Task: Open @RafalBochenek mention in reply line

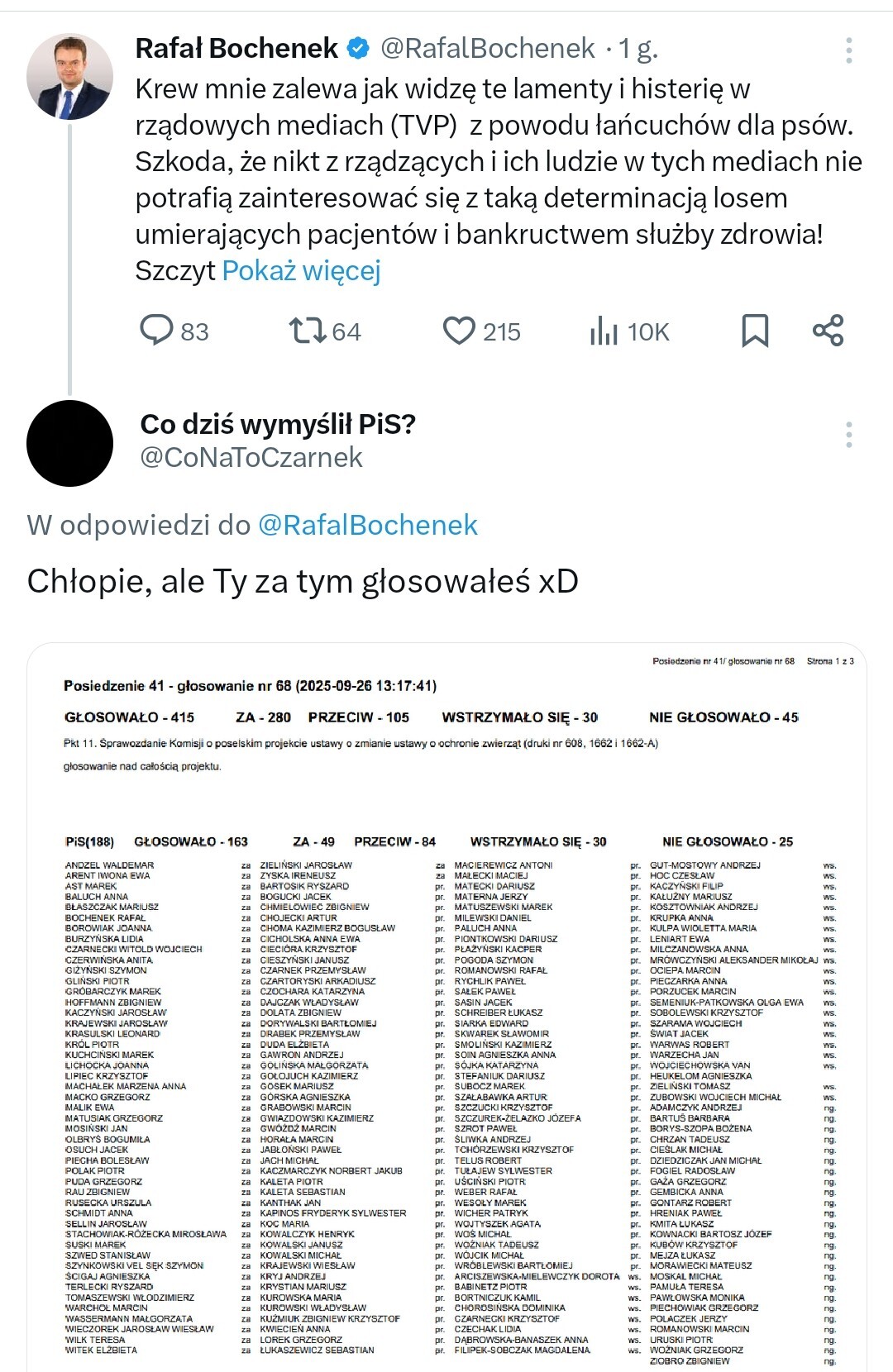Action: coord(368,525)
